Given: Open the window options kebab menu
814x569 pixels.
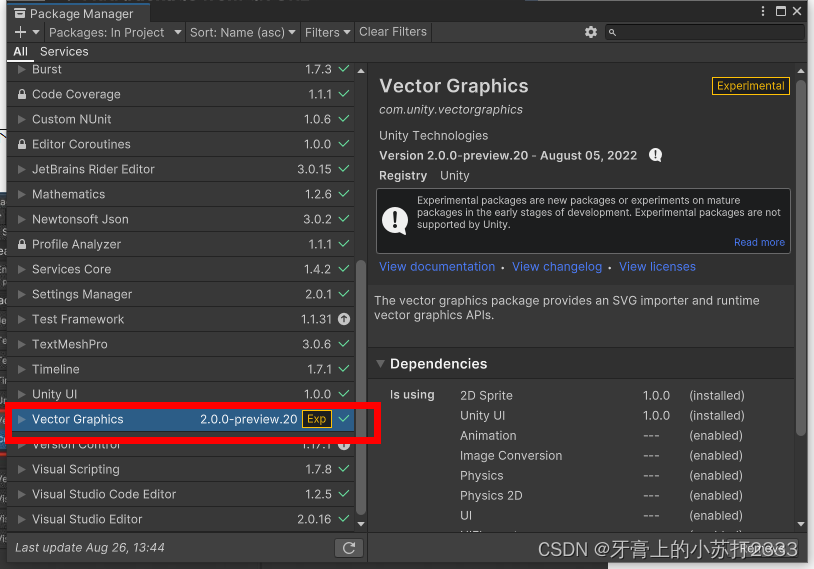Looking at the screenshot, I should click(x=763, y=11).
